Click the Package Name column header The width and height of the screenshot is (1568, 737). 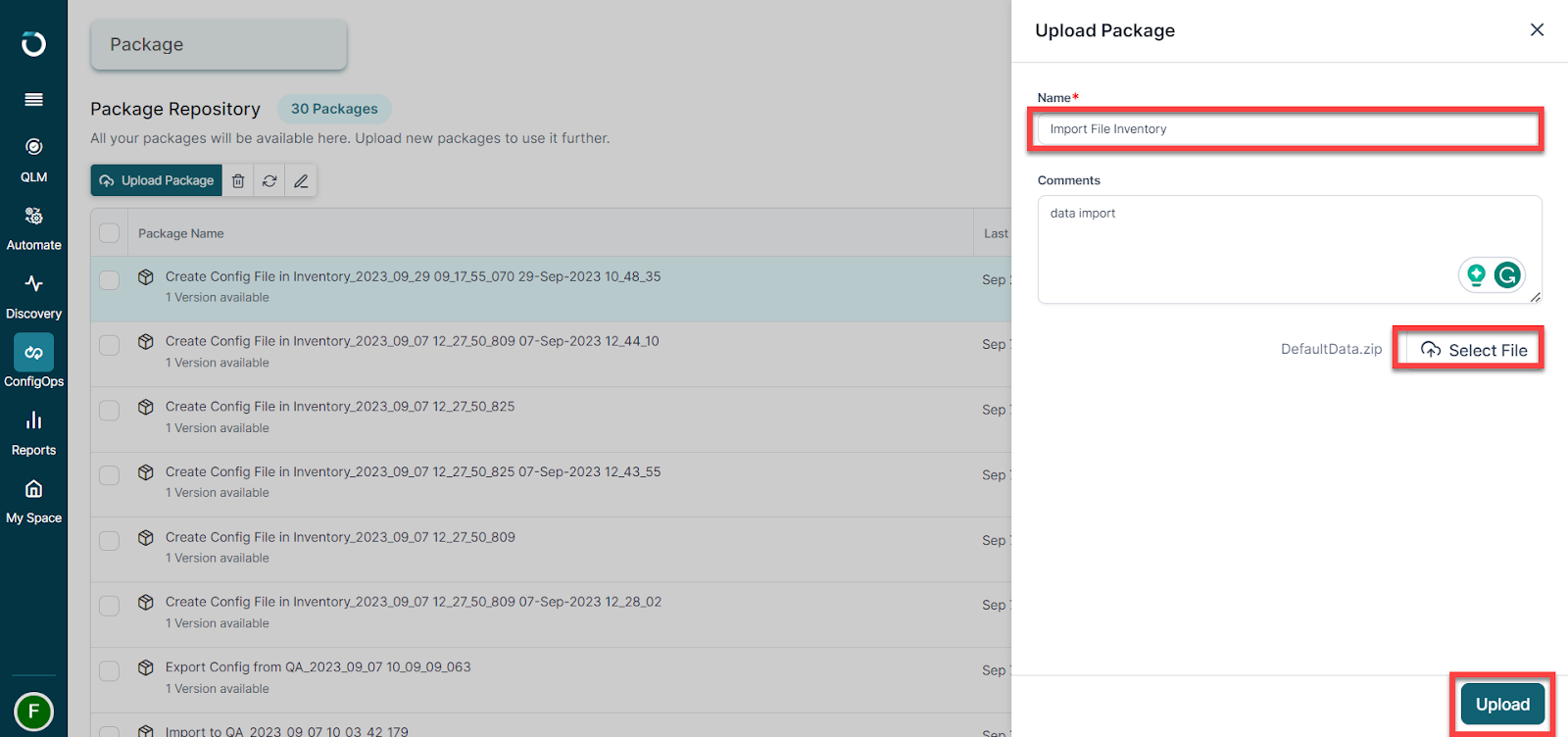pos(180,233)
